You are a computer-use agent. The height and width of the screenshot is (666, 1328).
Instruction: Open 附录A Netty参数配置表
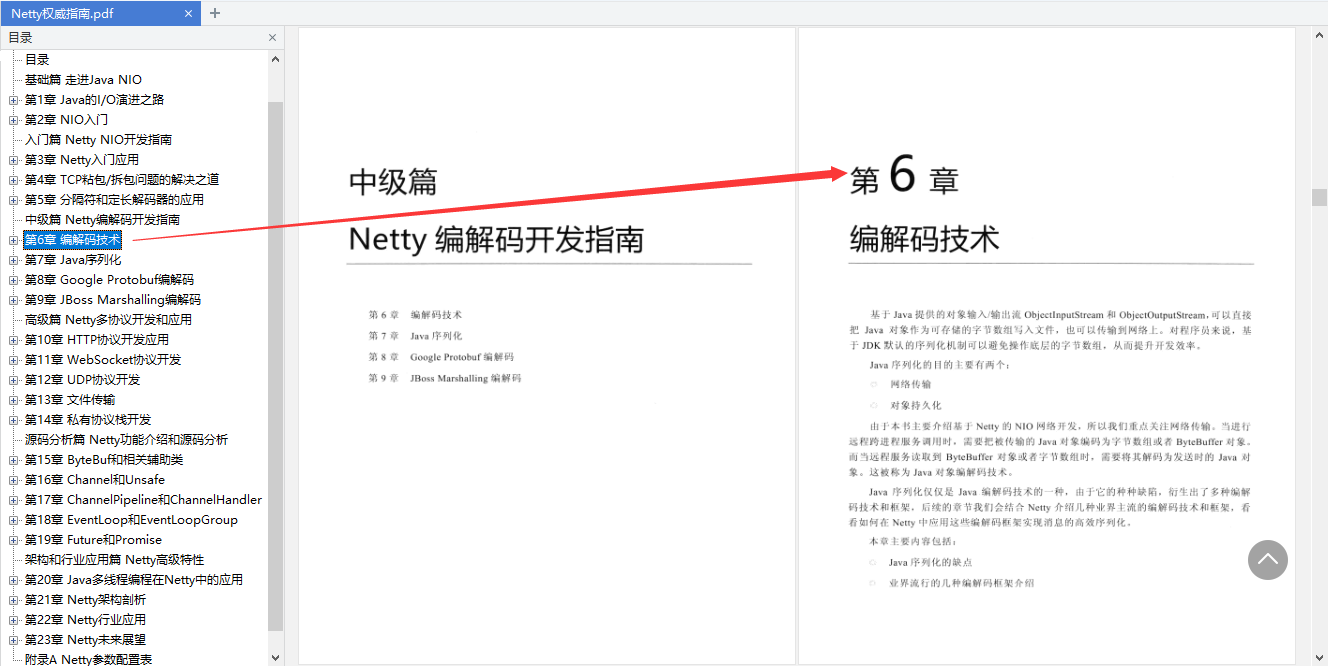89,659
